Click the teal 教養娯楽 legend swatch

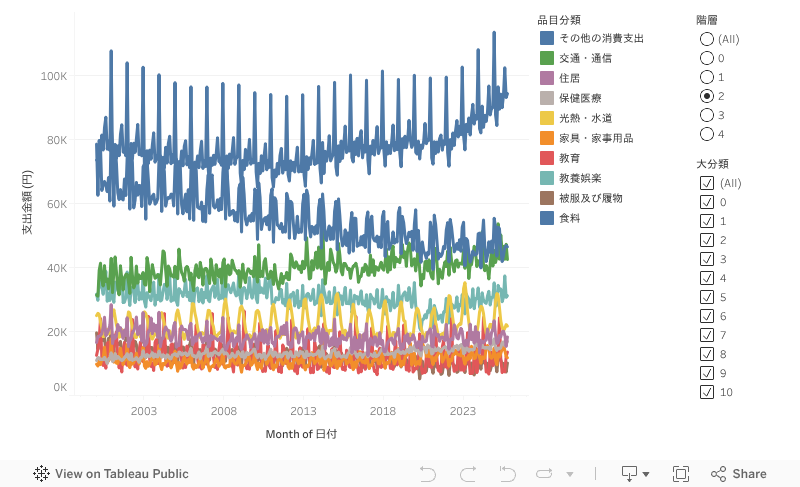(547, 178)
